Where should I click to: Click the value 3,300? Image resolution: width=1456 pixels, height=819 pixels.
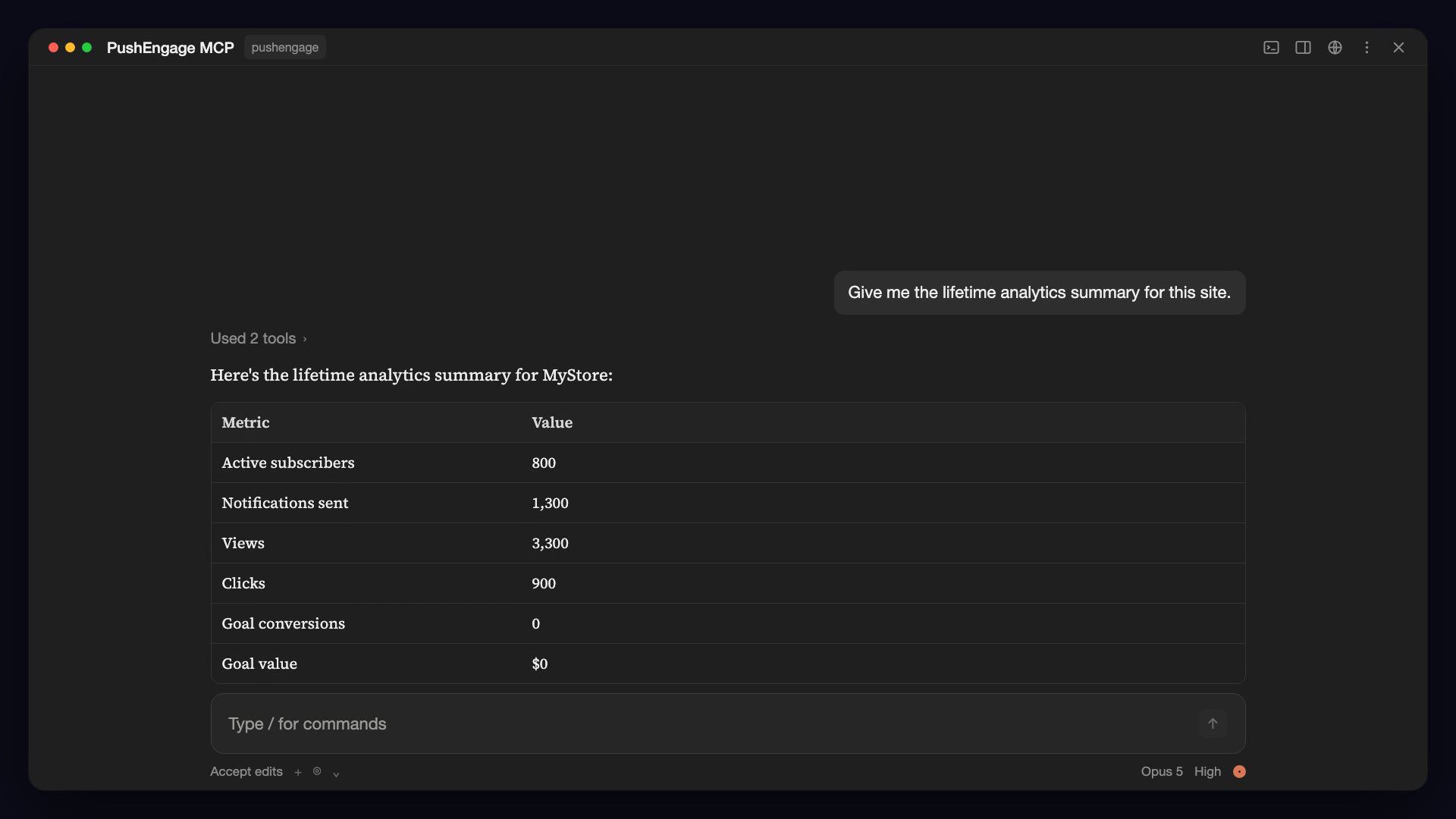[x=550, y=543]
